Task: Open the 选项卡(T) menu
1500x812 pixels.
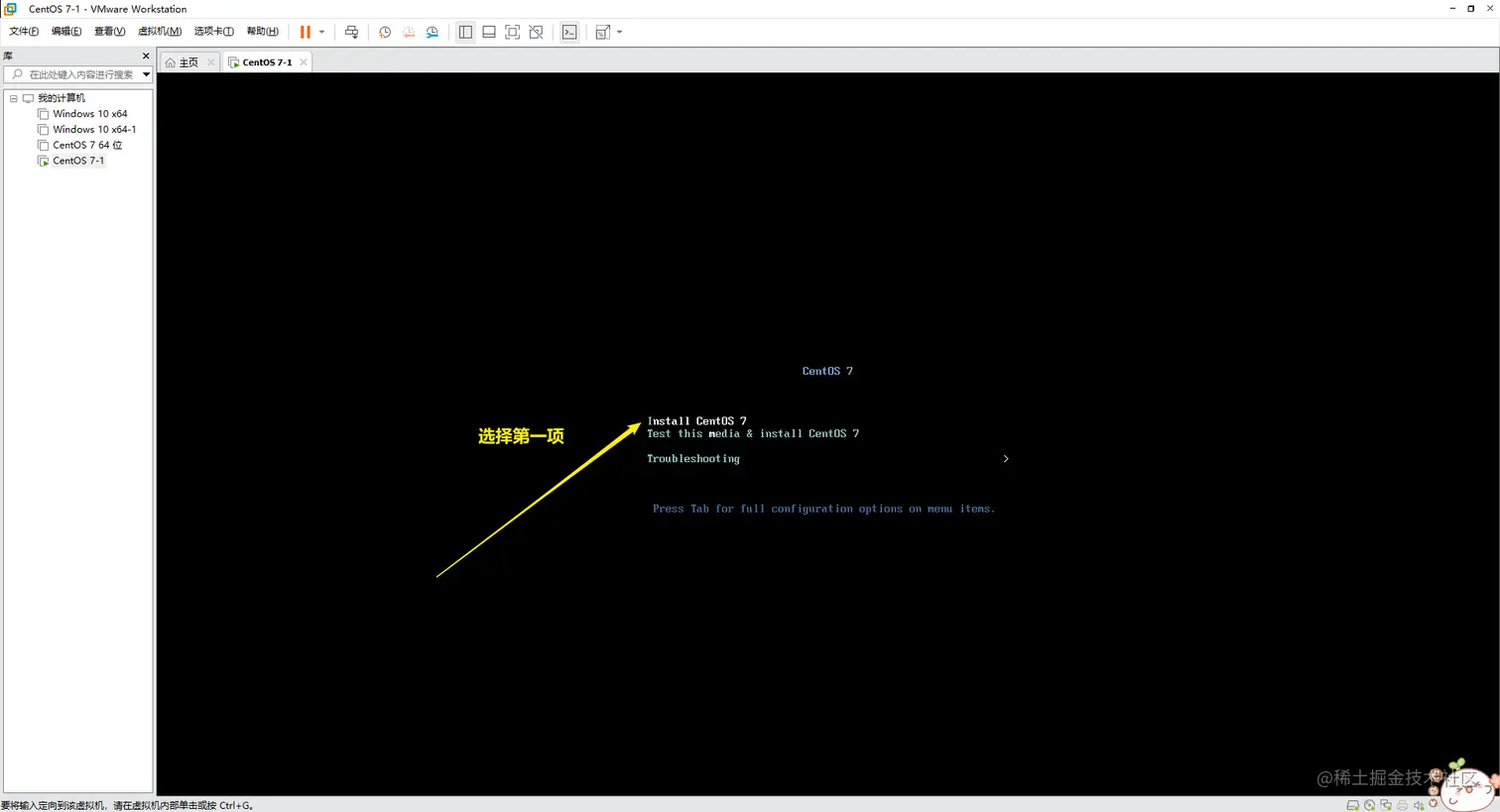Action: click(x=213, y=32)
